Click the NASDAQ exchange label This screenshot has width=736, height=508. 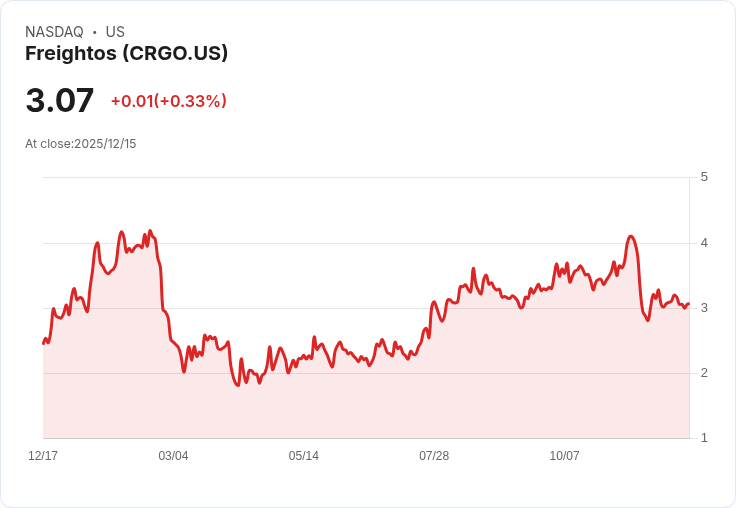[54, 32]
